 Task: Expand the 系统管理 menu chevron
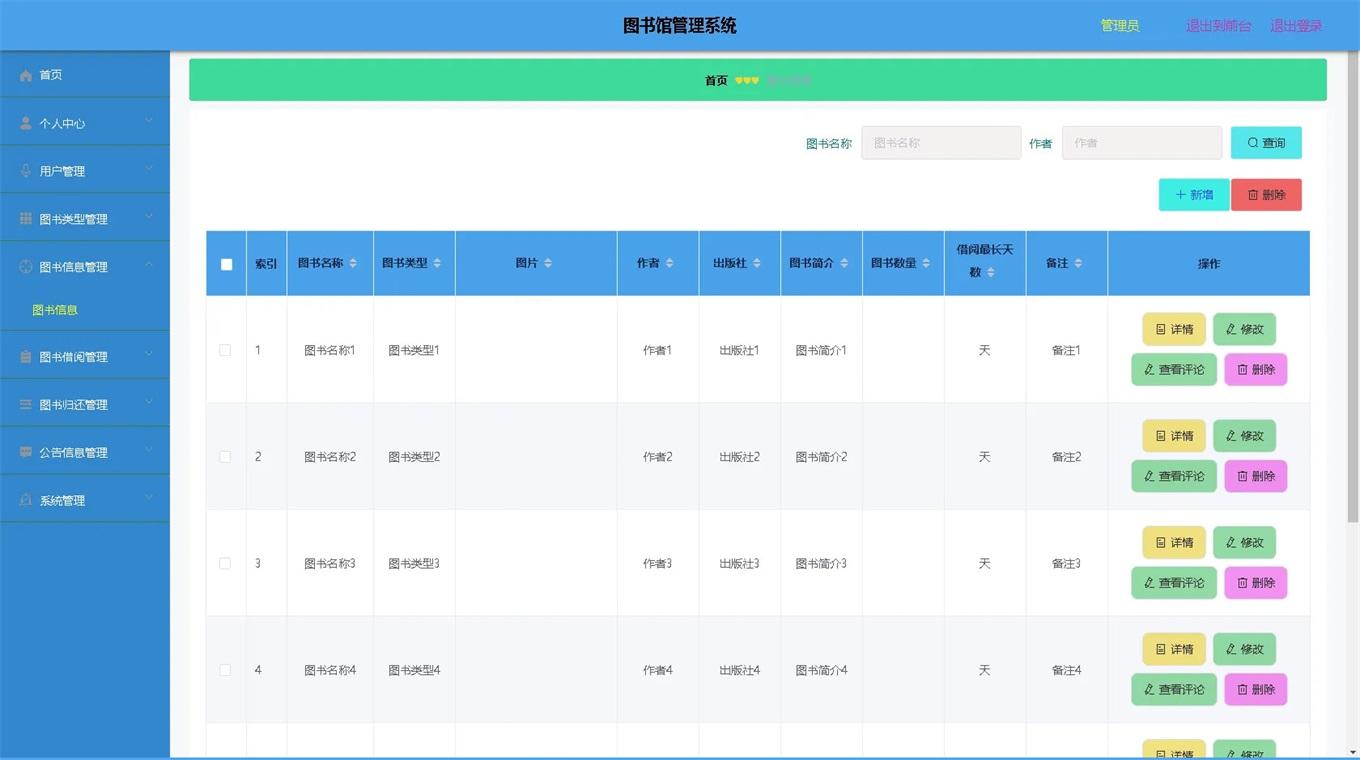[149, 499]
